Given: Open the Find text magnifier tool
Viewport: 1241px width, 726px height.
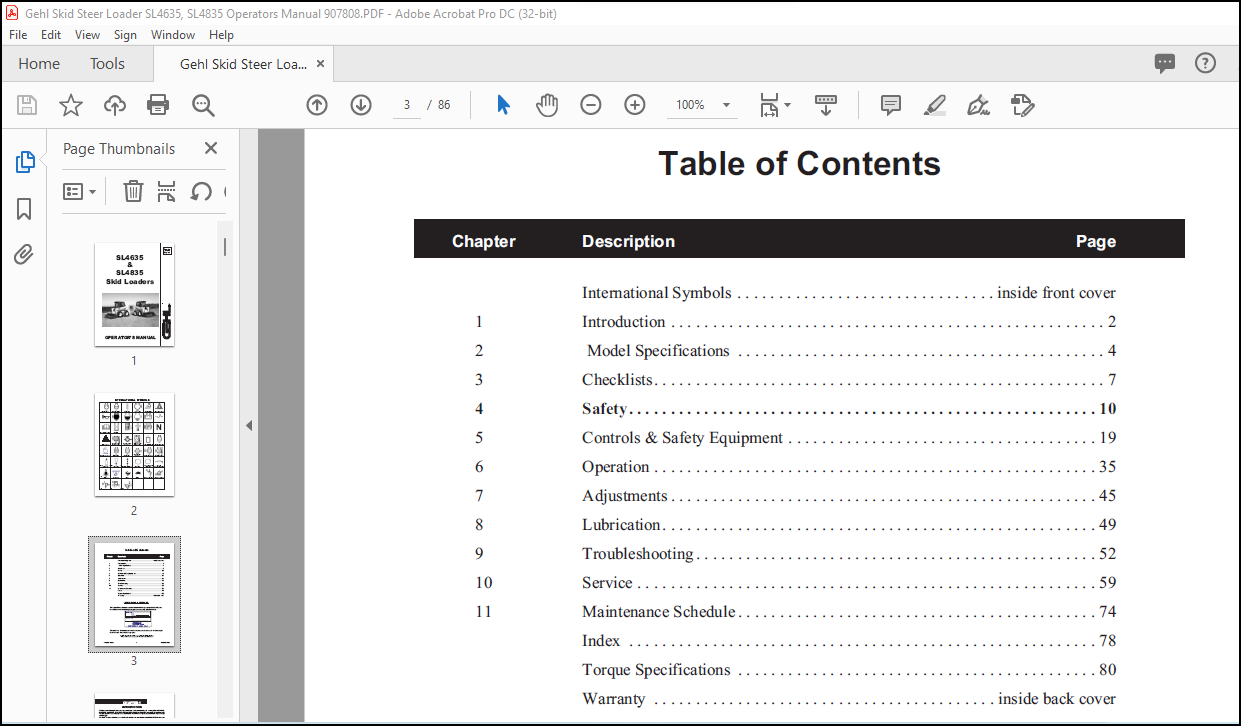Looking at the screenshot, I should click(203, 105).
